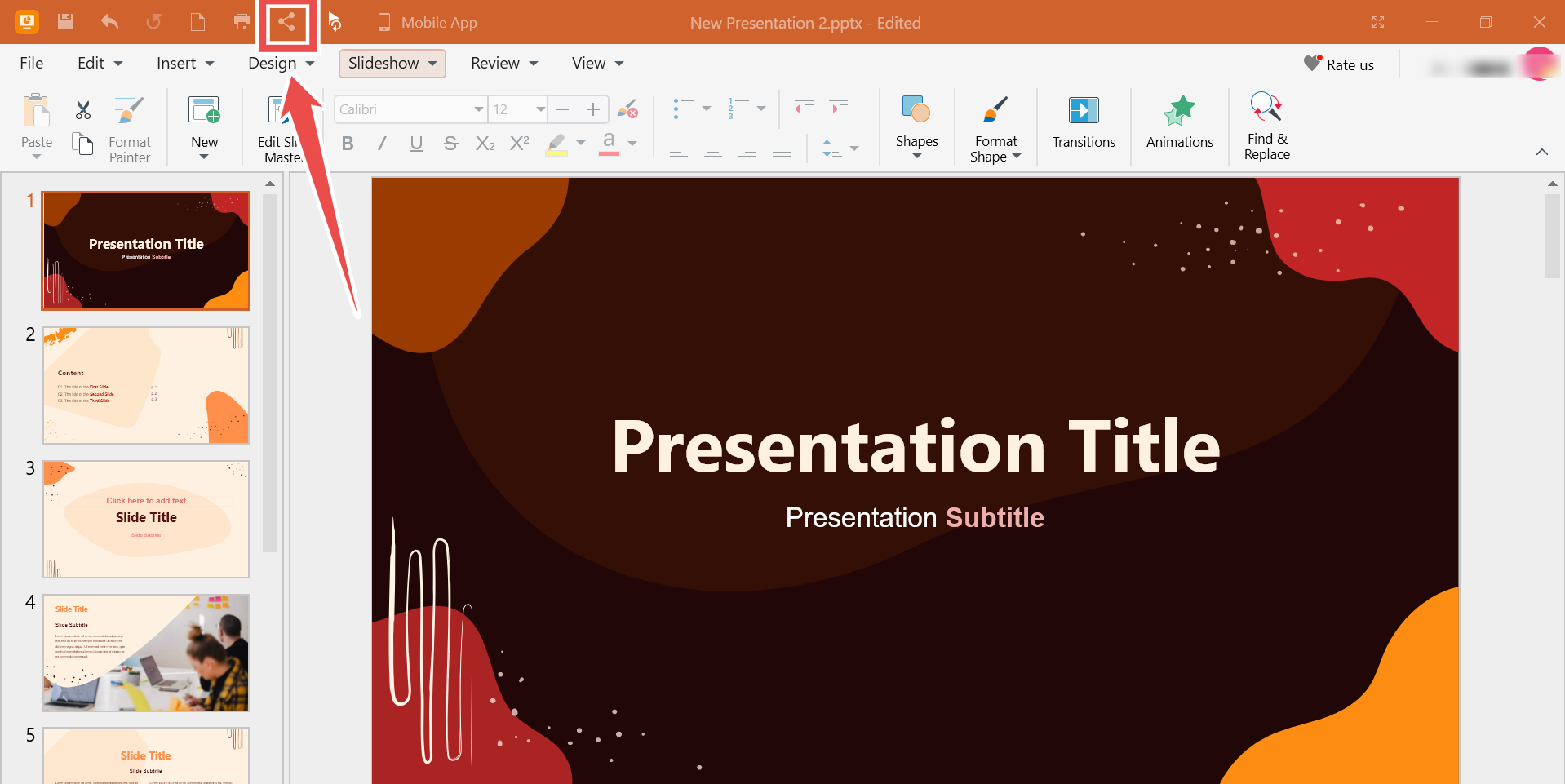Screen dimensions: 1565x784
Task: Open the Share option
Action: pyautogui.click(x=286, y=23)
